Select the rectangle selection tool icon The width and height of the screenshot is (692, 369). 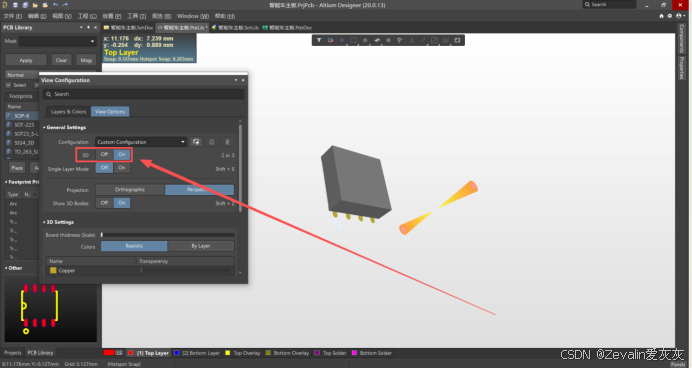coord(354,40)
